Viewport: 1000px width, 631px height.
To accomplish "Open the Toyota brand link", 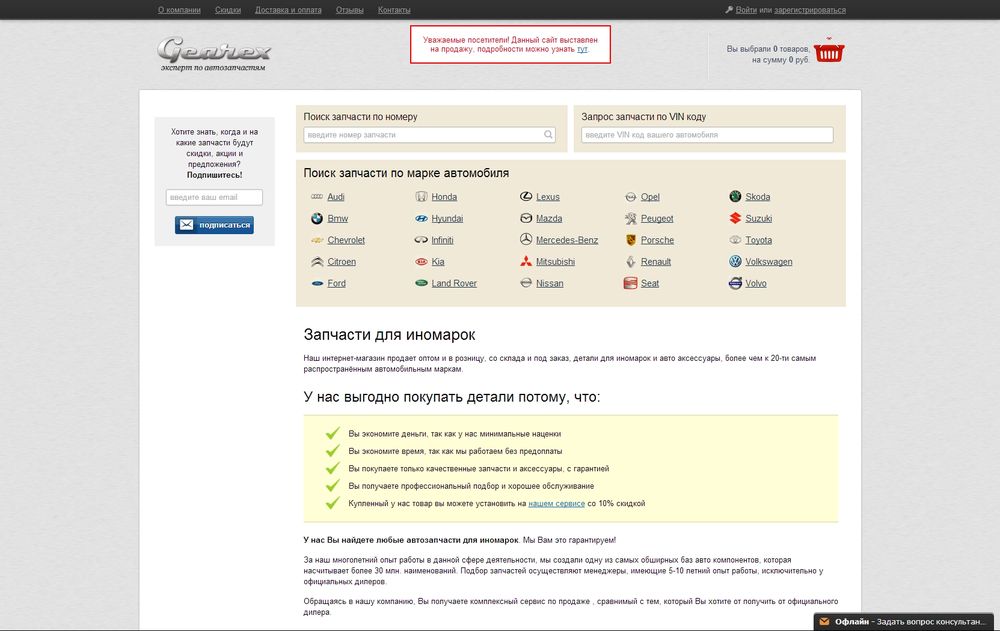I will tap(758, 241).
